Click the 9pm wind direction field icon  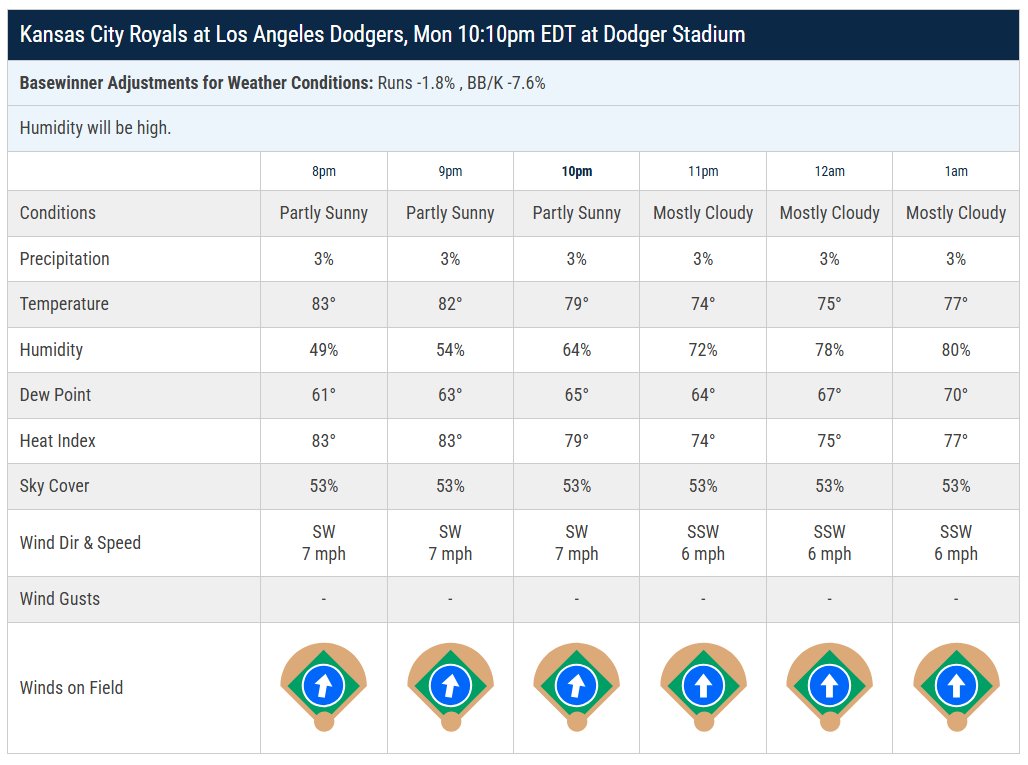450,686
